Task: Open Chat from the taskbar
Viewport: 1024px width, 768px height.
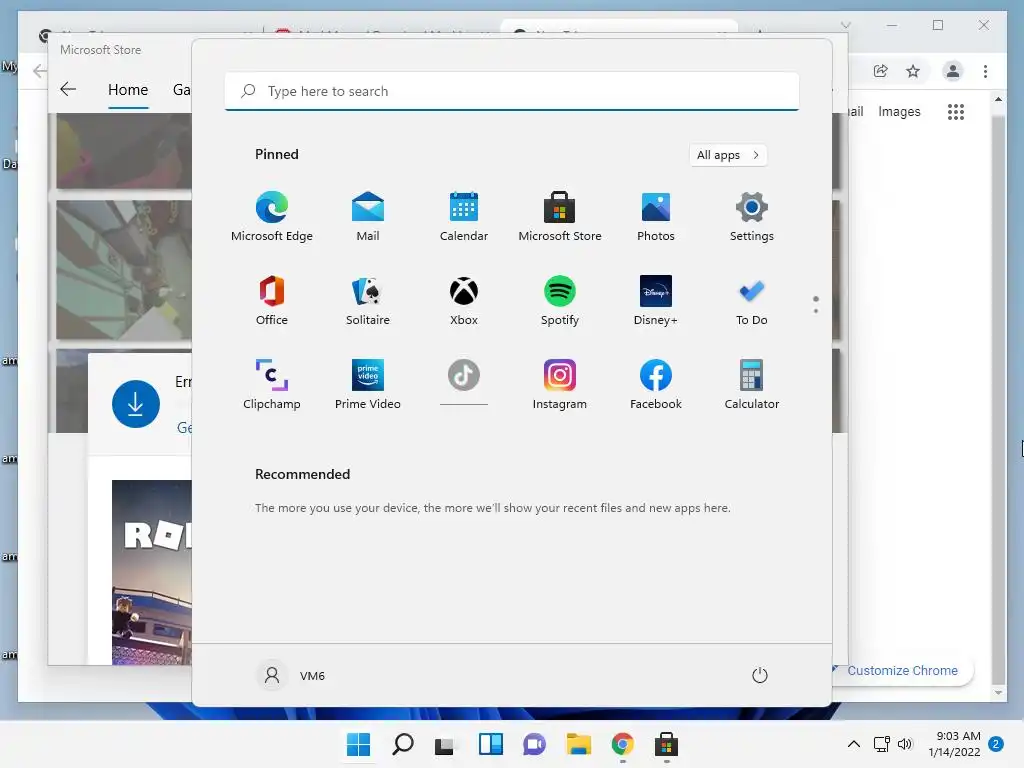Action: (534, 744)
